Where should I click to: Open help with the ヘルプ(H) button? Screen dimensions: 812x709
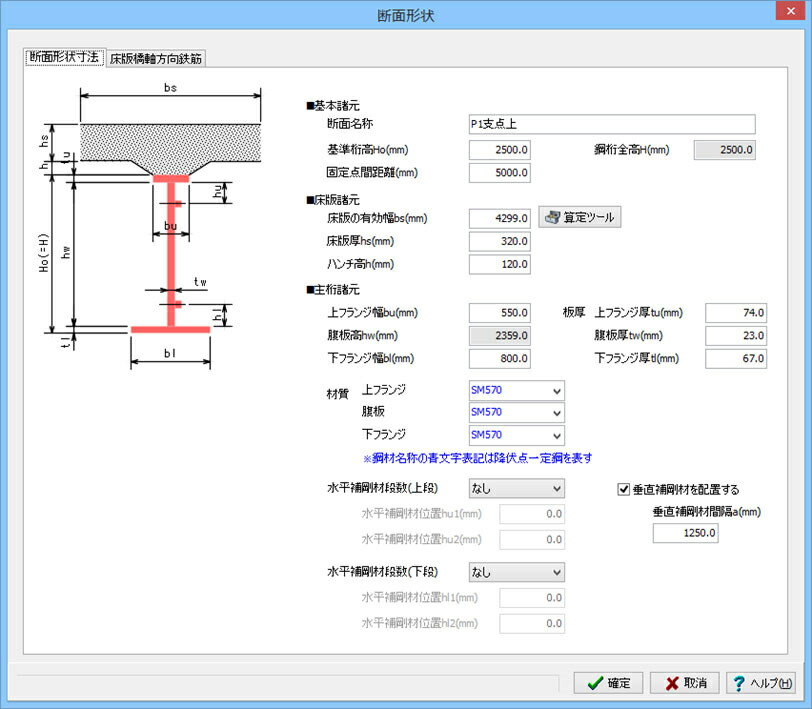point(761,683)
